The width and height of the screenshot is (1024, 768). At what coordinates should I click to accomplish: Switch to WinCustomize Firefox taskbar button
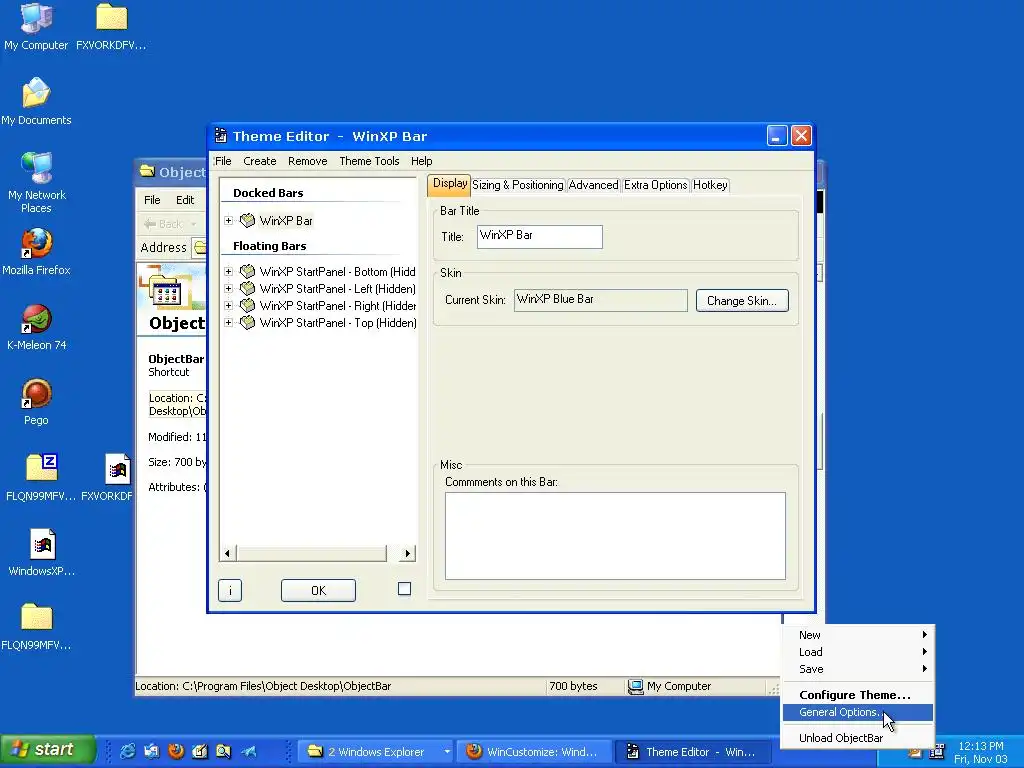(534, 752)
